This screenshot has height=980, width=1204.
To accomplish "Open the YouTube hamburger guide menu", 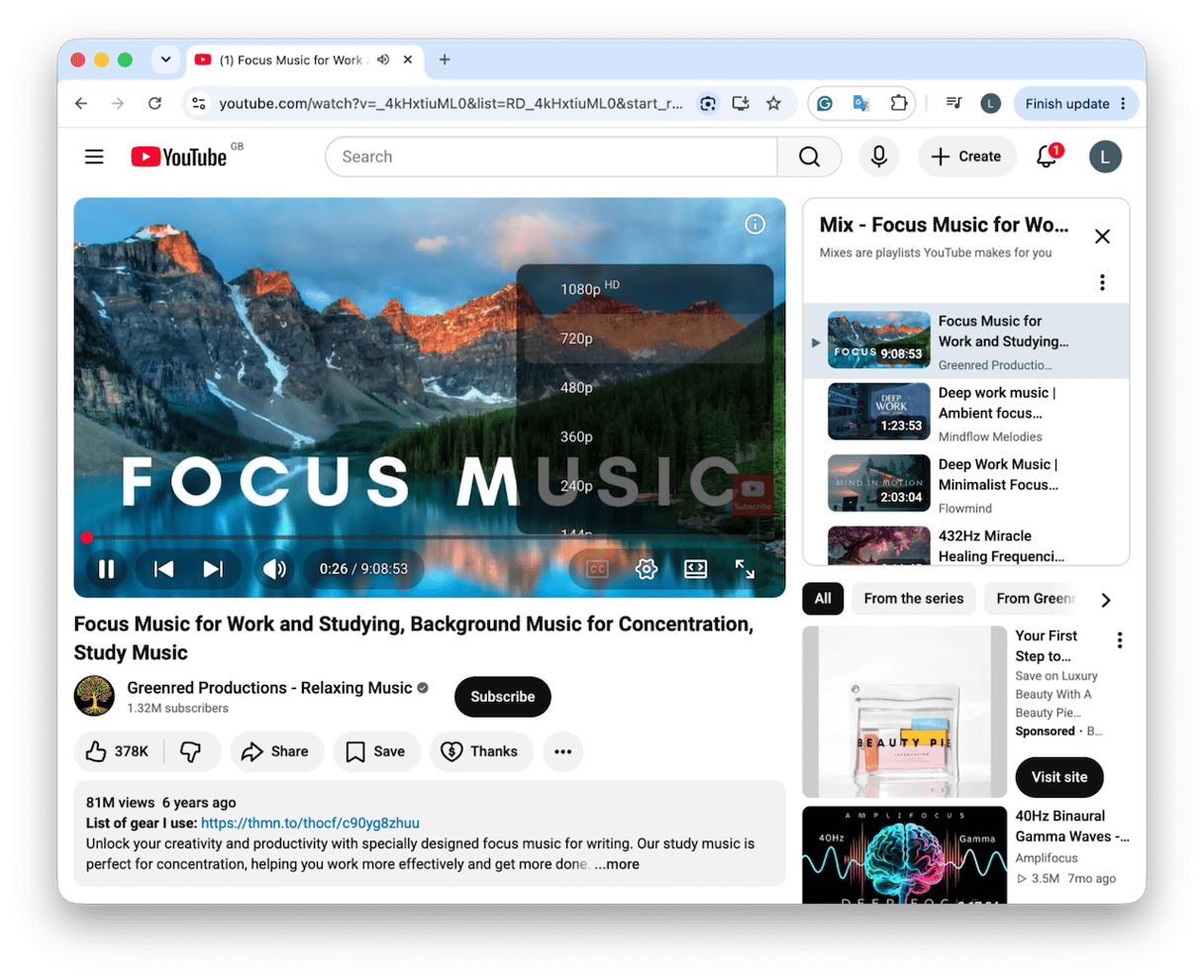I will point(94,156).
